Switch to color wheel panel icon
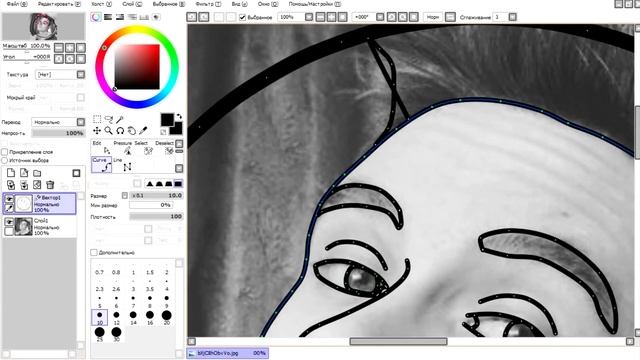The width and height of the screenshot is (640, 360). coord(96,17)
